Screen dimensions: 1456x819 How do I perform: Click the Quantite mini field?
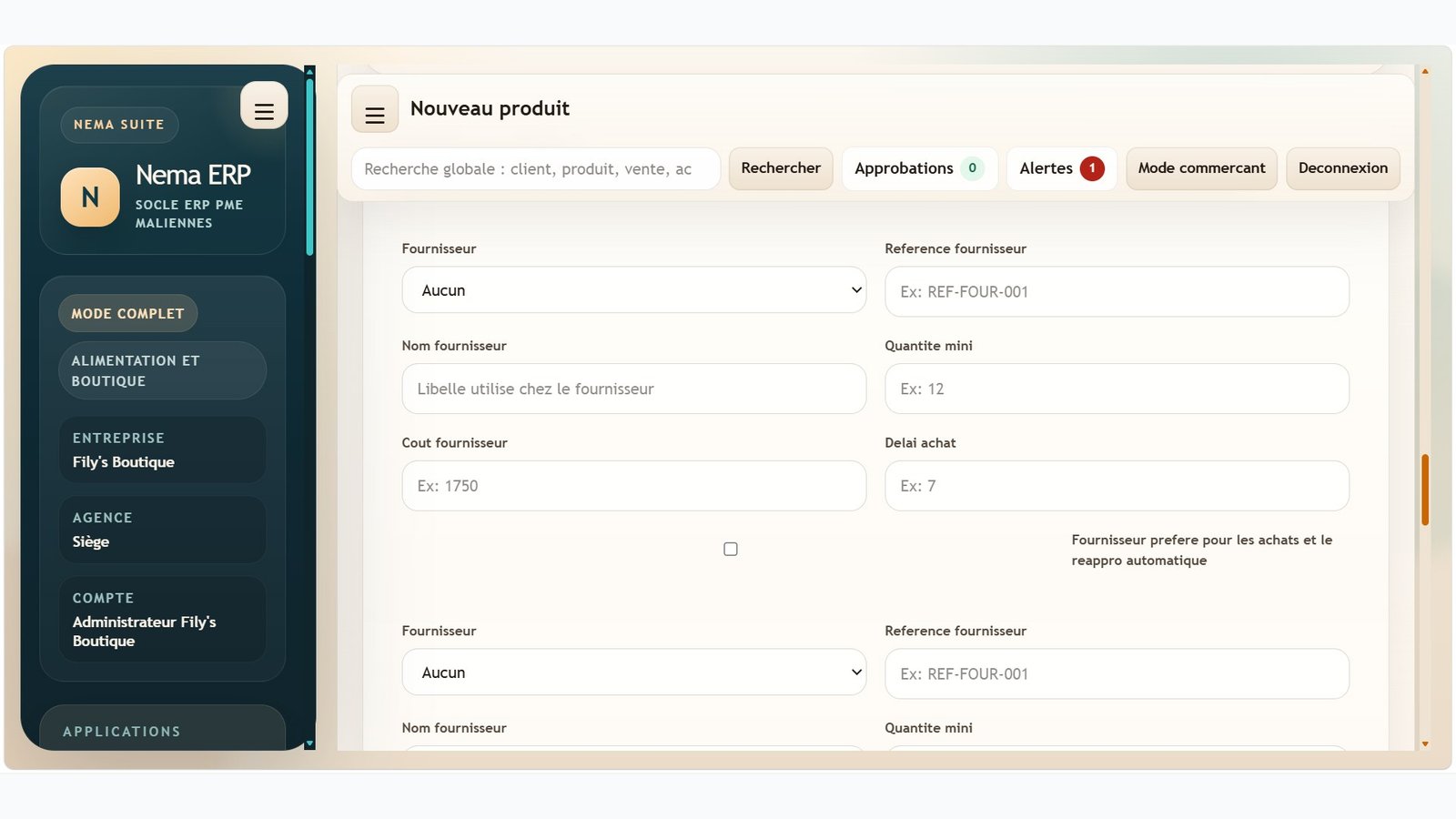point(1117,389)
